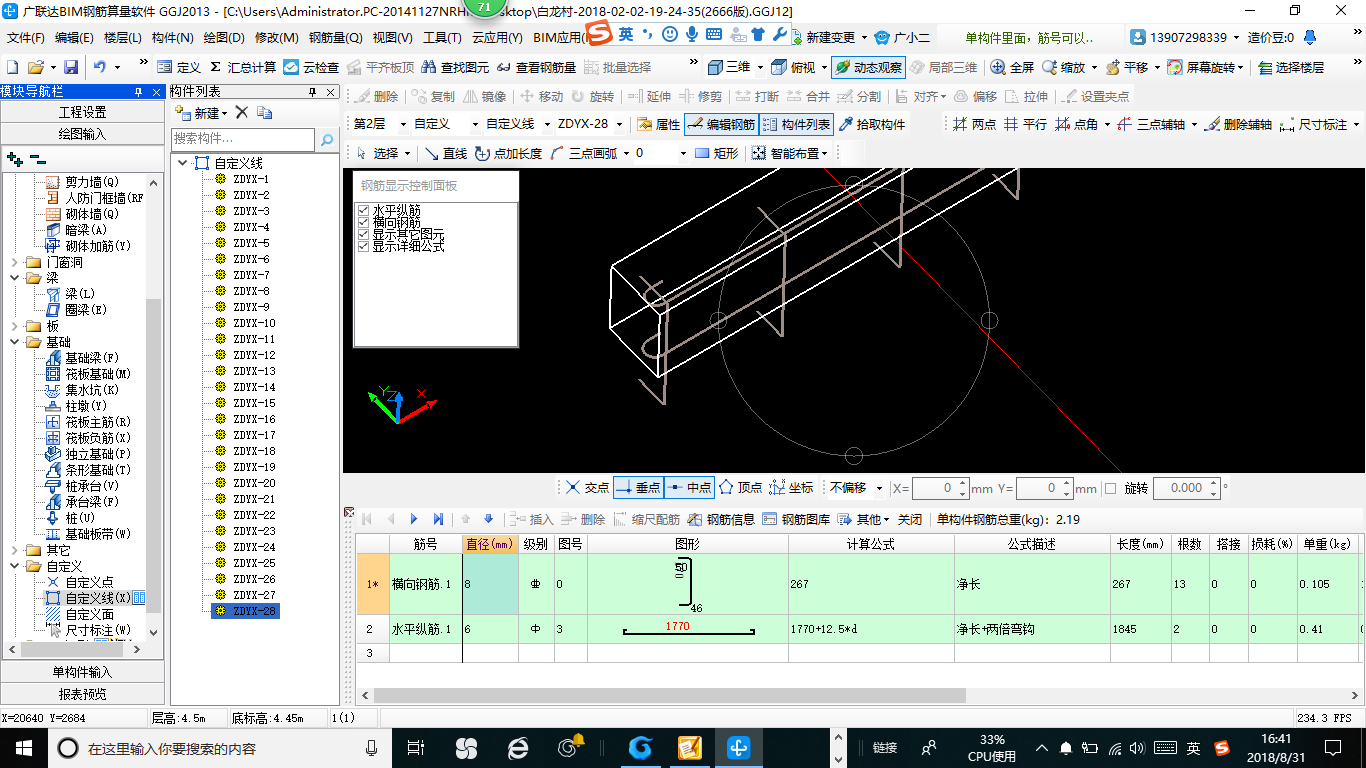Click 平移 pan tool

(x=1126, y=67)
